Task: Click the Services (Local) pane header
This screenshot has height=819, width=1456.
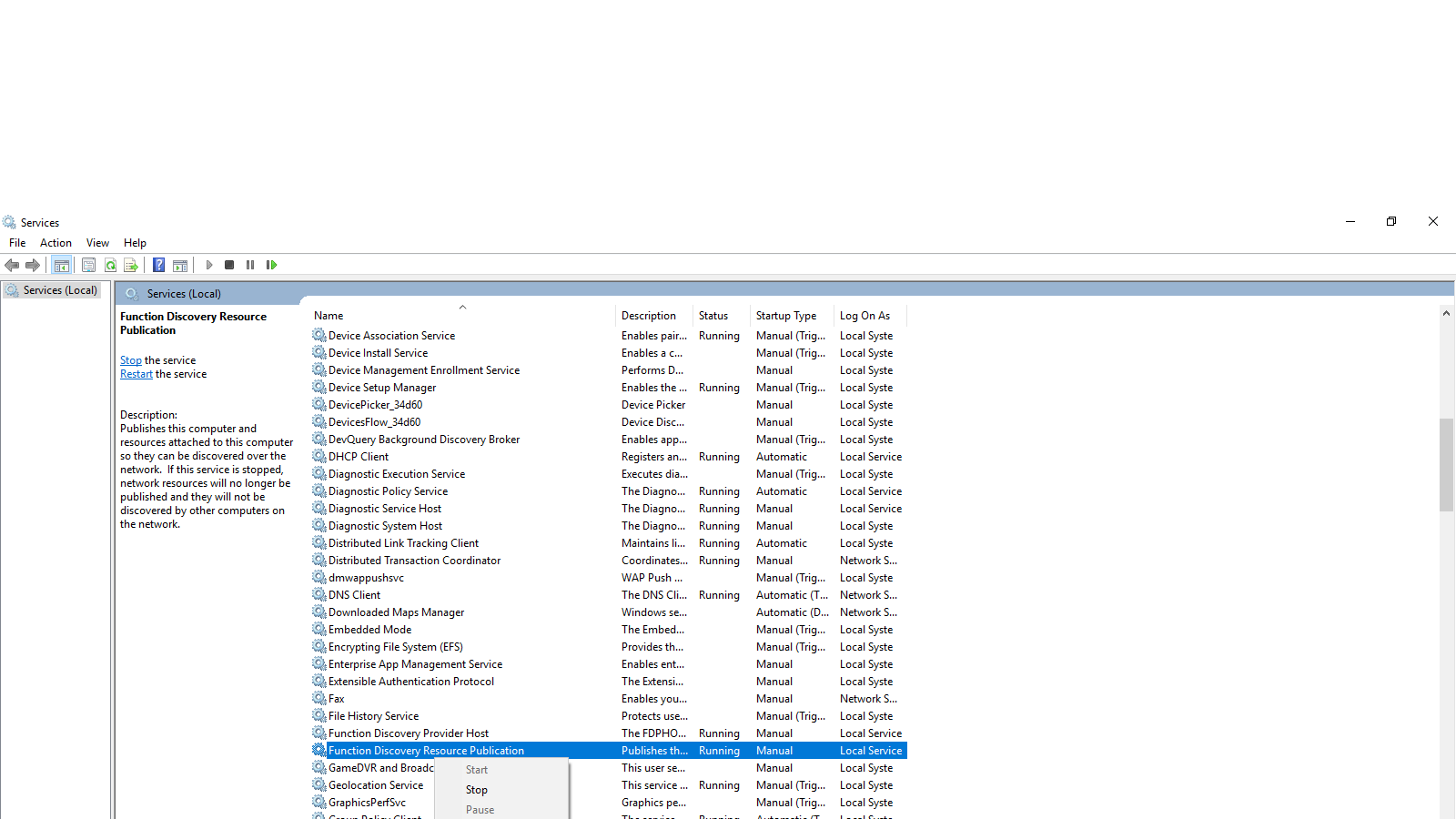Action: (x=184, y=294)
